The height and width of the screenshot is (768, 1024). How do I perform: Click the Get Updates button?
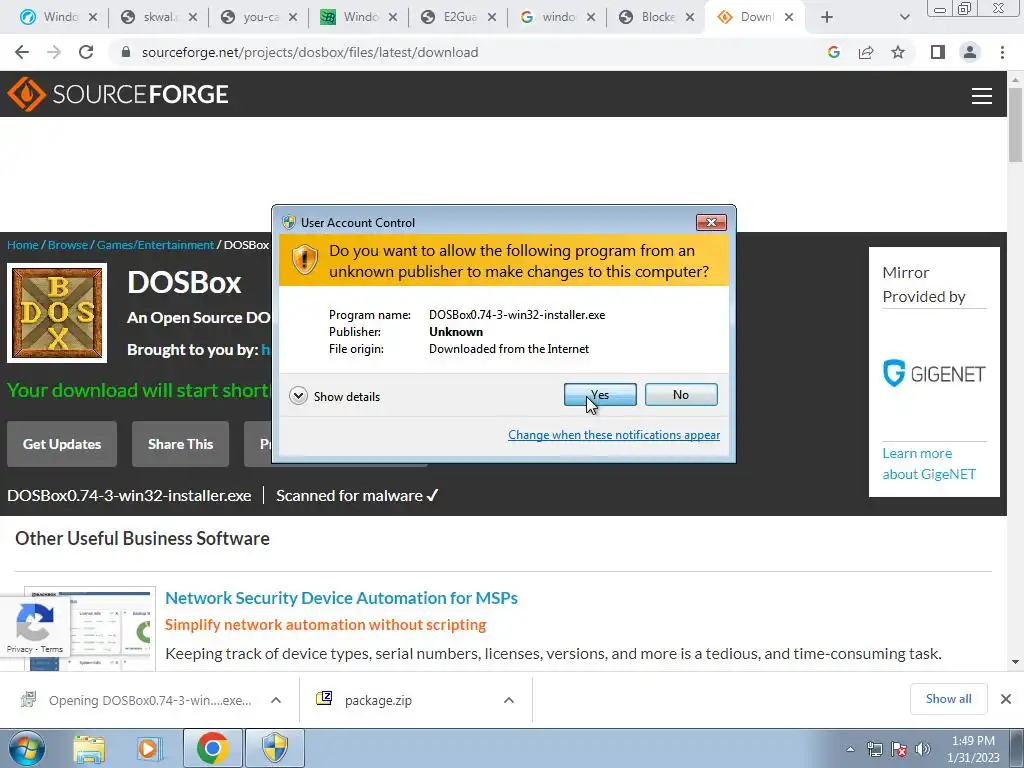(x=62, y=444)
